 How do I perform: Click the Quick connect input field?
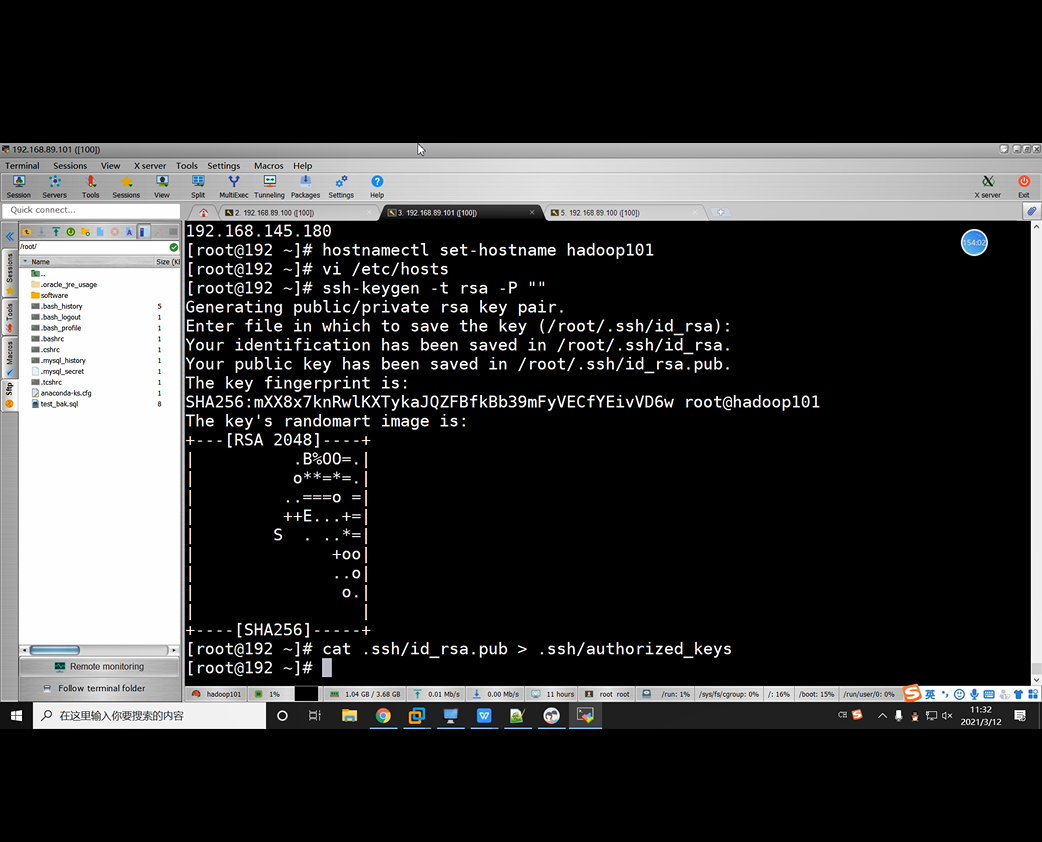[92, 210]
